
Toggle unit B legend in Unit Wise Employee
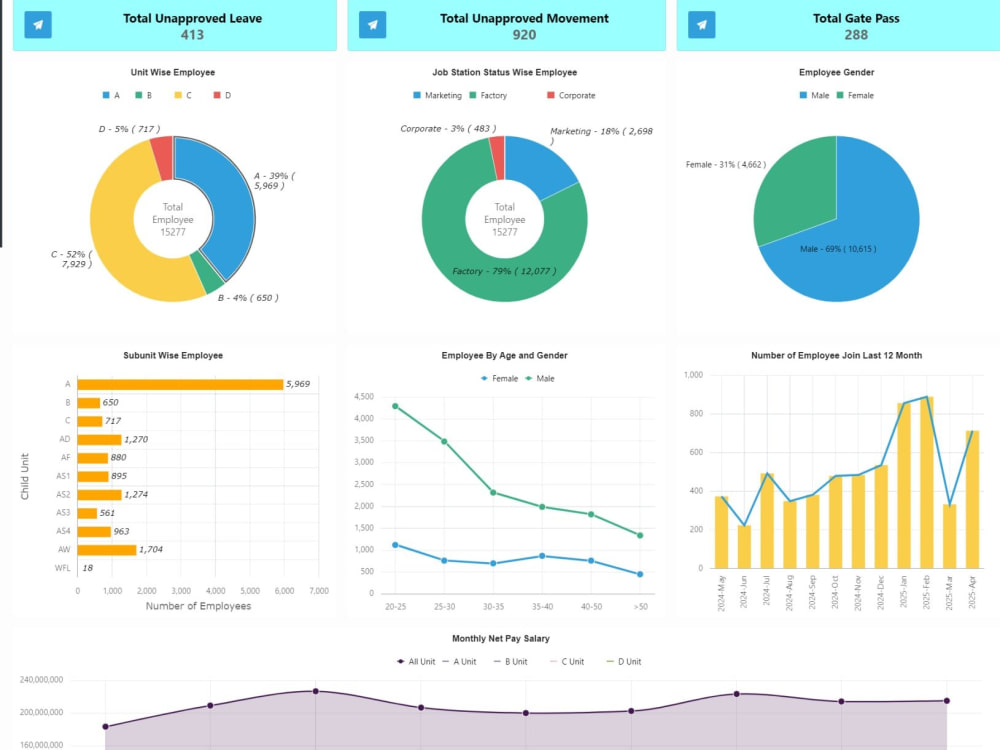143,95
